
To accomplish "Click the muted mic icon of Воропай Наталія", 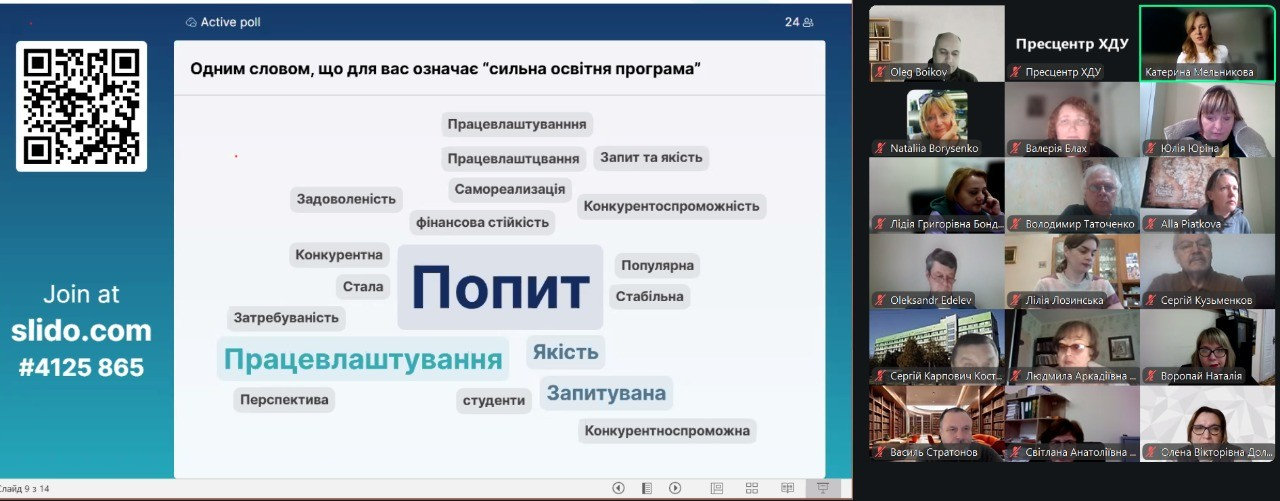I will coord(1151,376).
